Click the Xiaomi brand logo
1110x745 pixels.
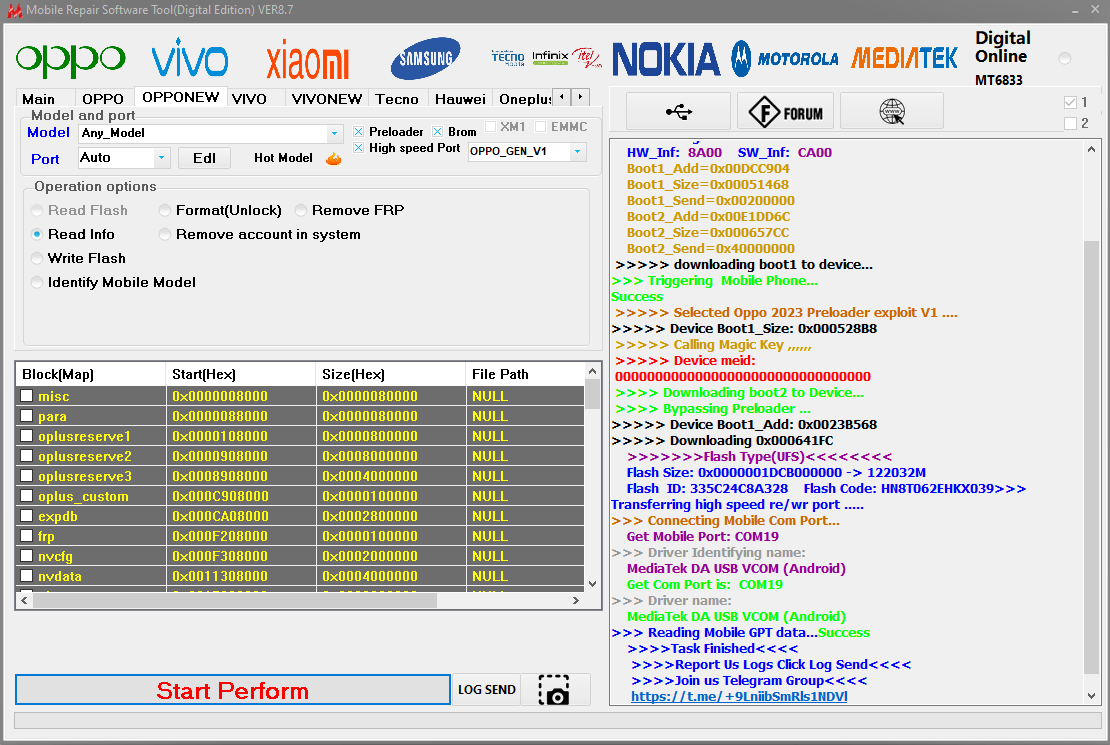point(307,61)
